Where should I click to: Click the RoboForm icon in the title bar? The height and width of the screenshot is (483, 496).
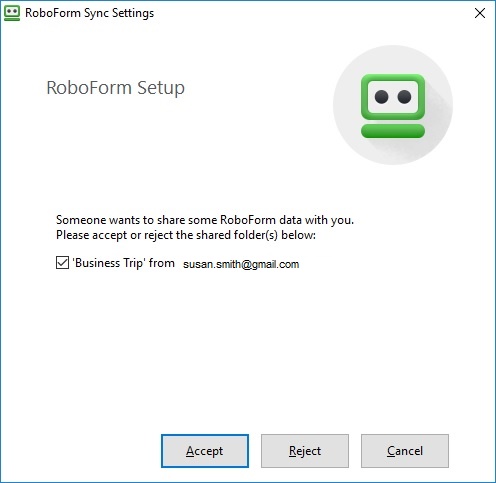[12, 13]
